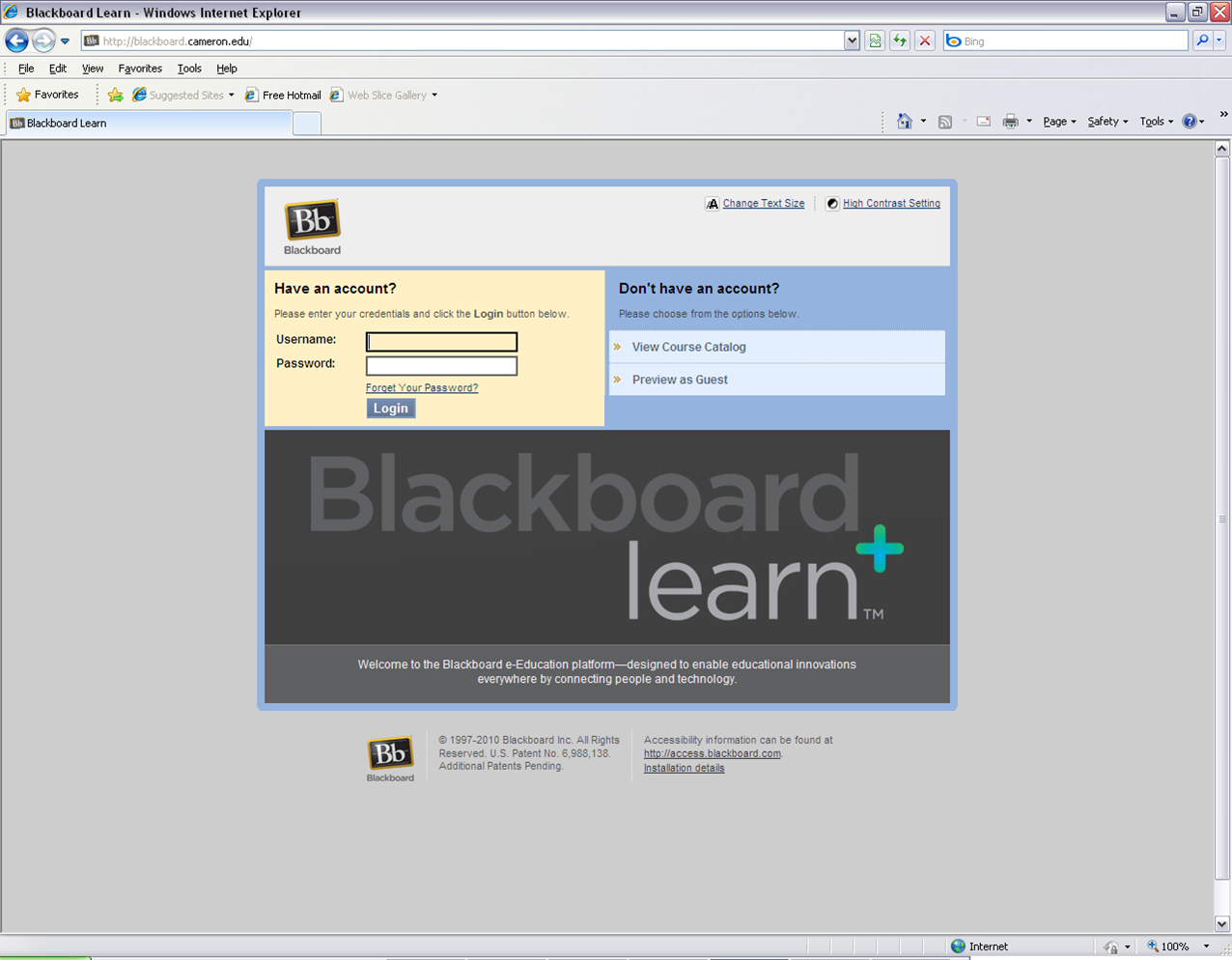The width and height of the screenshot is (1232, 960).
Task: Open Web Slice Gallery dropdown
Action: tap(383, 95)
